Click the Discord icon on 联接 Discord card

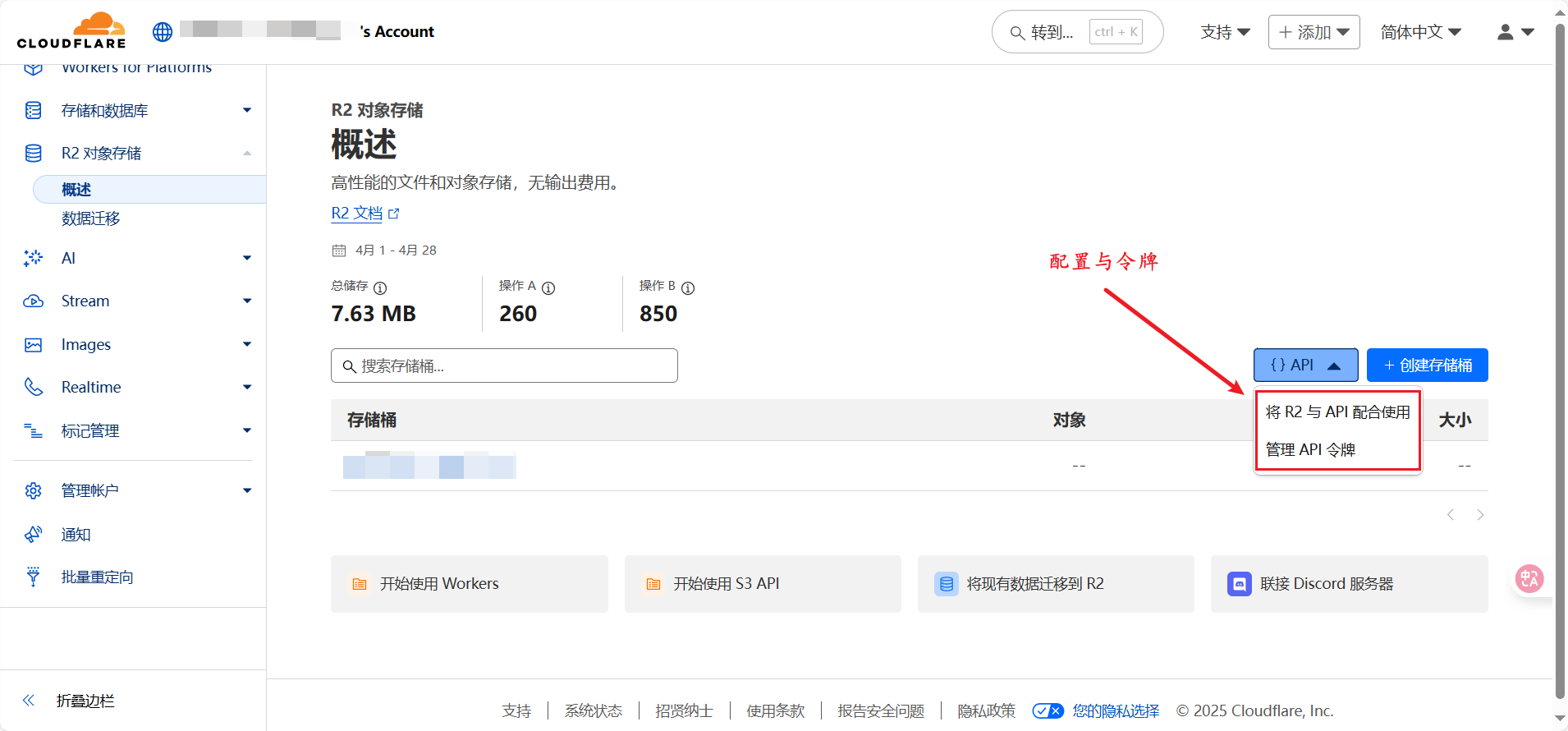point(1240,584)
